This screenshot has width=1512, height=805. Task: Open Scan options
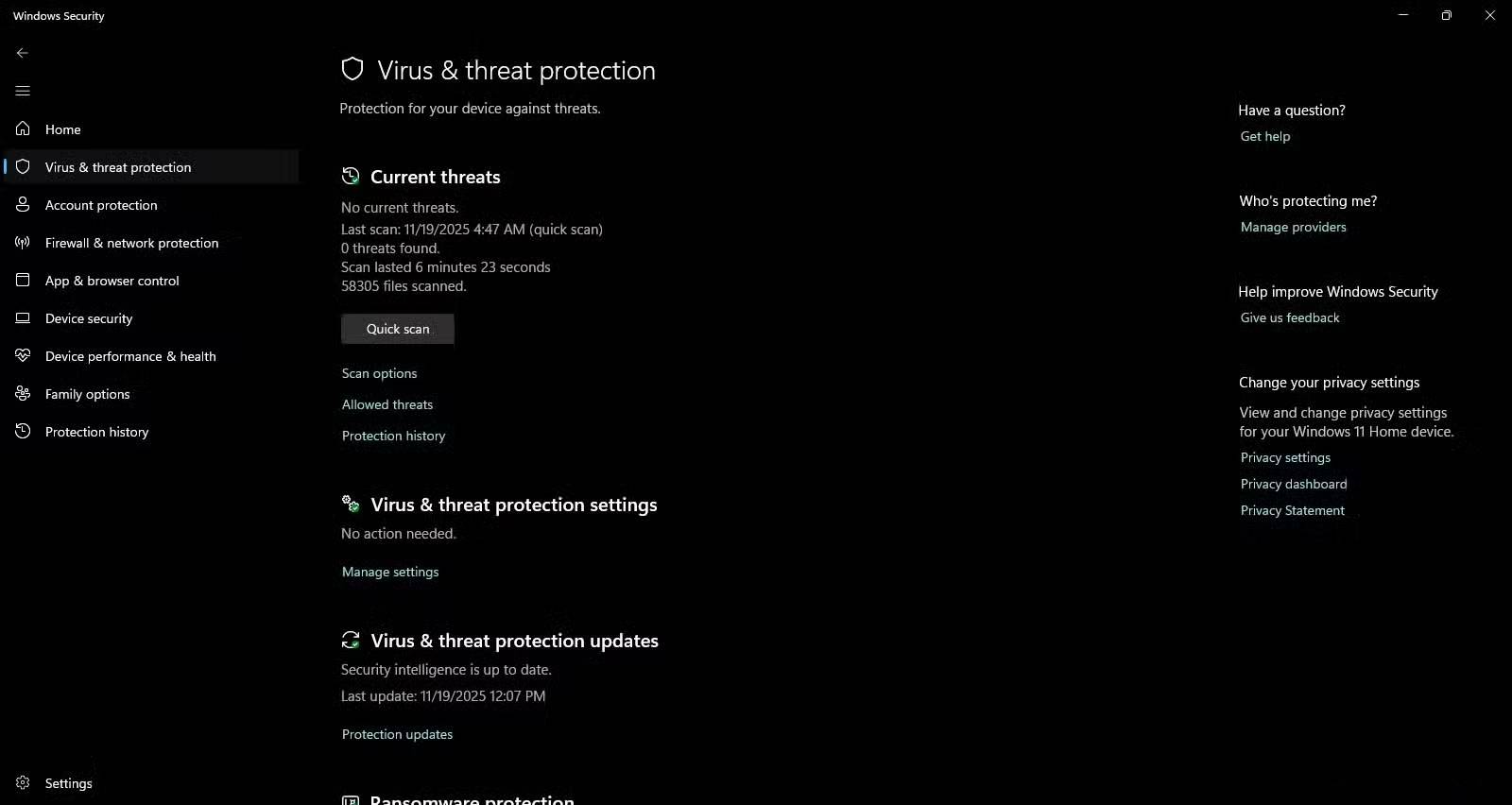pos(379,373)
